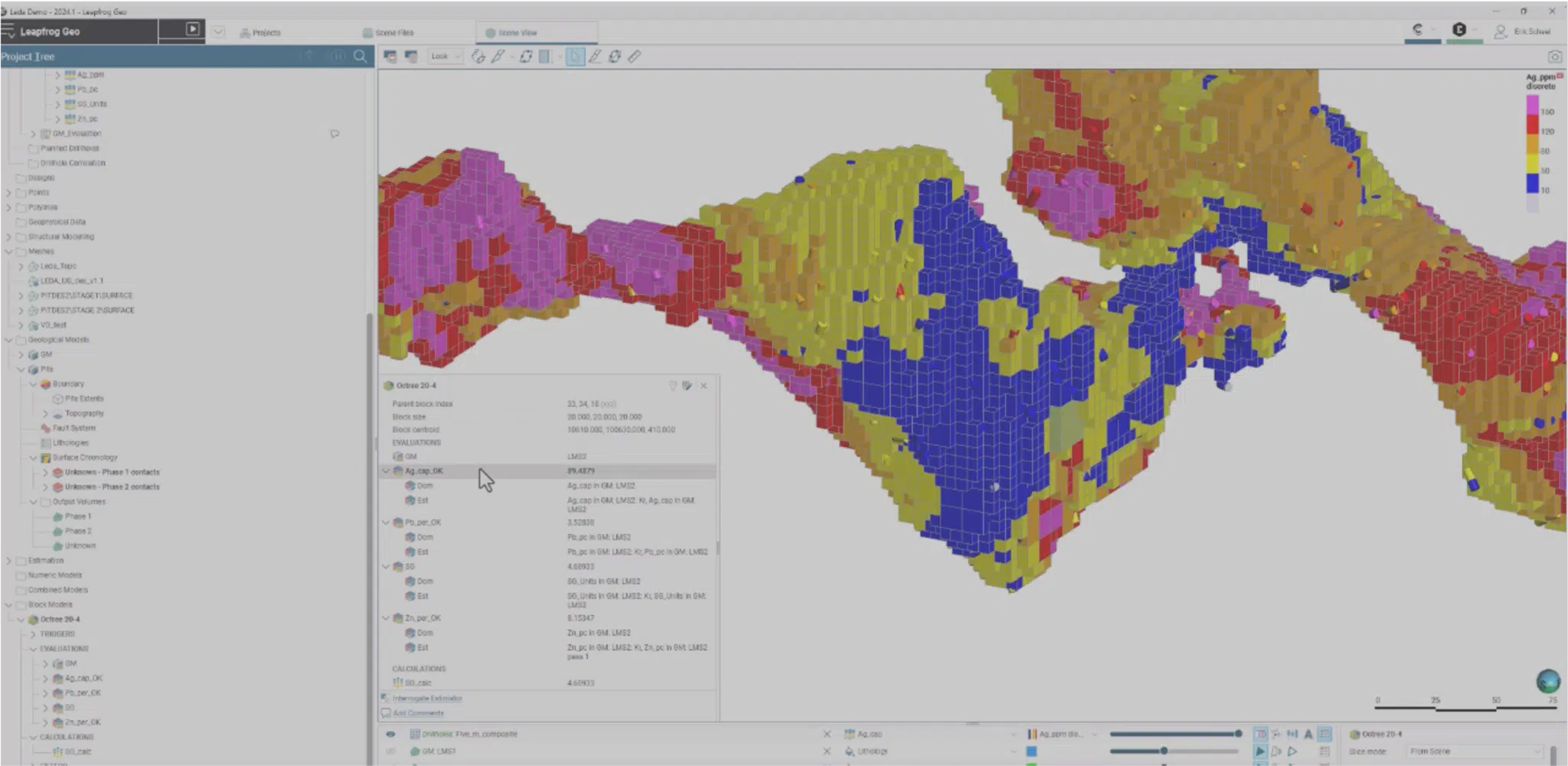
Task: Open the Slice mode From Scene dropdown
Action: tap(1475, 752)
